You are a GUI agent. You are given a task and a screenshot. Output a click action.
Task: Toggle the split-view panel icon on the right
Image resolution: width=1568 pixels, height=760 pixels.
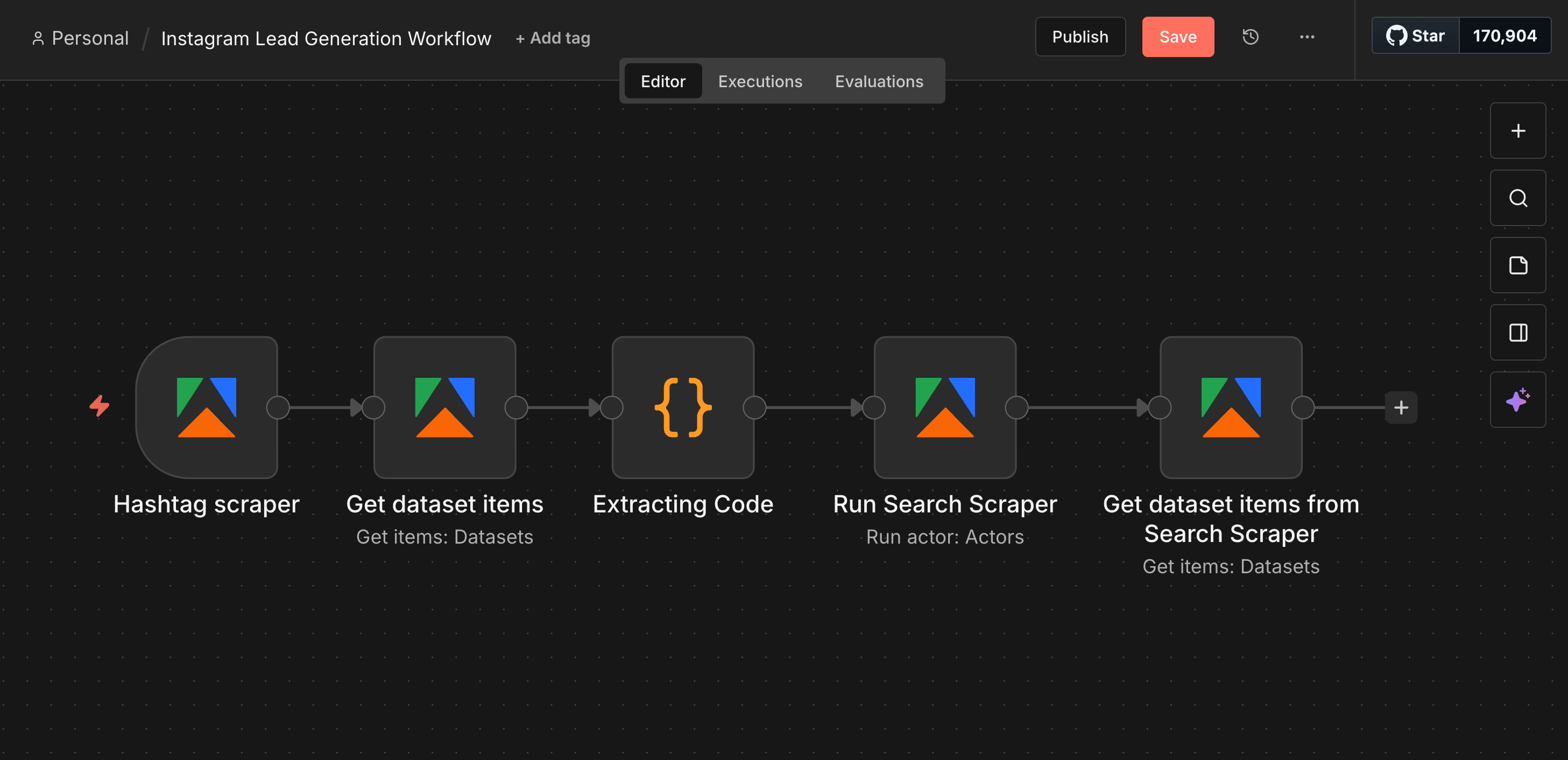coord(1517,333)
